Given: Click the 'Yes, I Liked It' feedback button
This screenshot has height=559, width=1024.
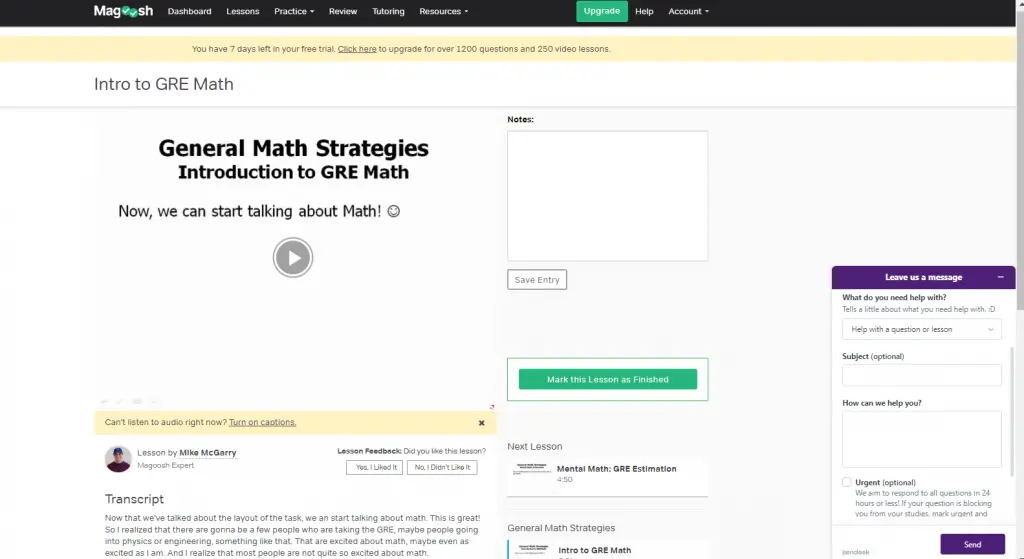Looking at the screenshot, I should (374, 468).
